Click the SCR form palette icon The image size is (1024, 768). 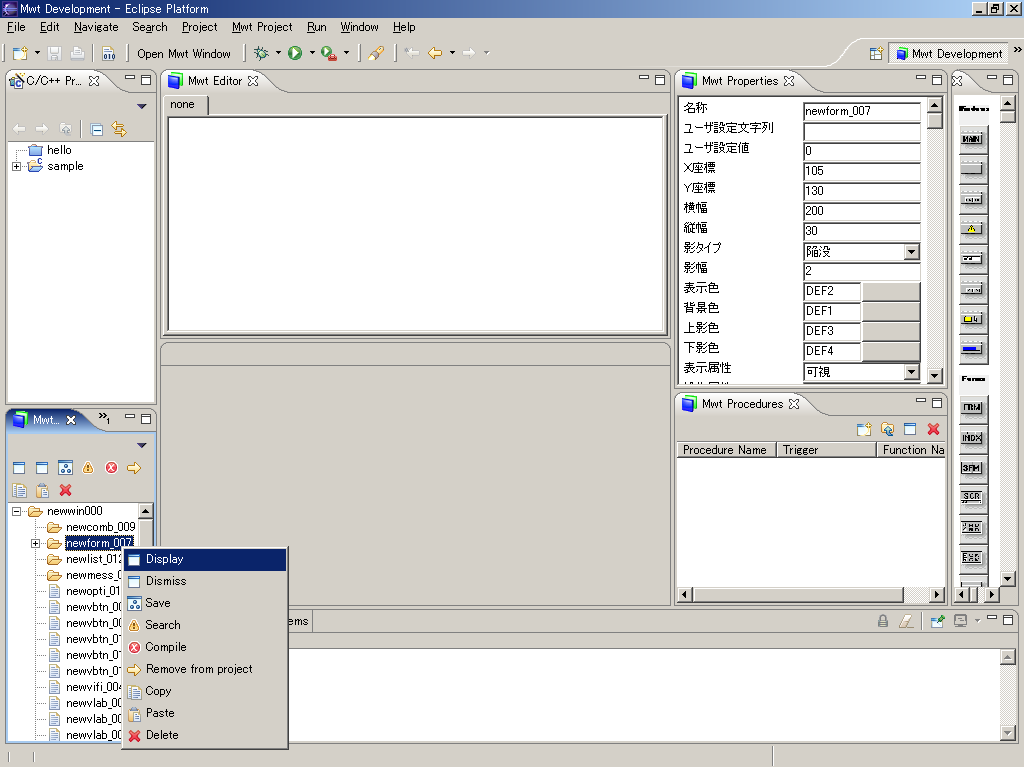tap(972, 497)
